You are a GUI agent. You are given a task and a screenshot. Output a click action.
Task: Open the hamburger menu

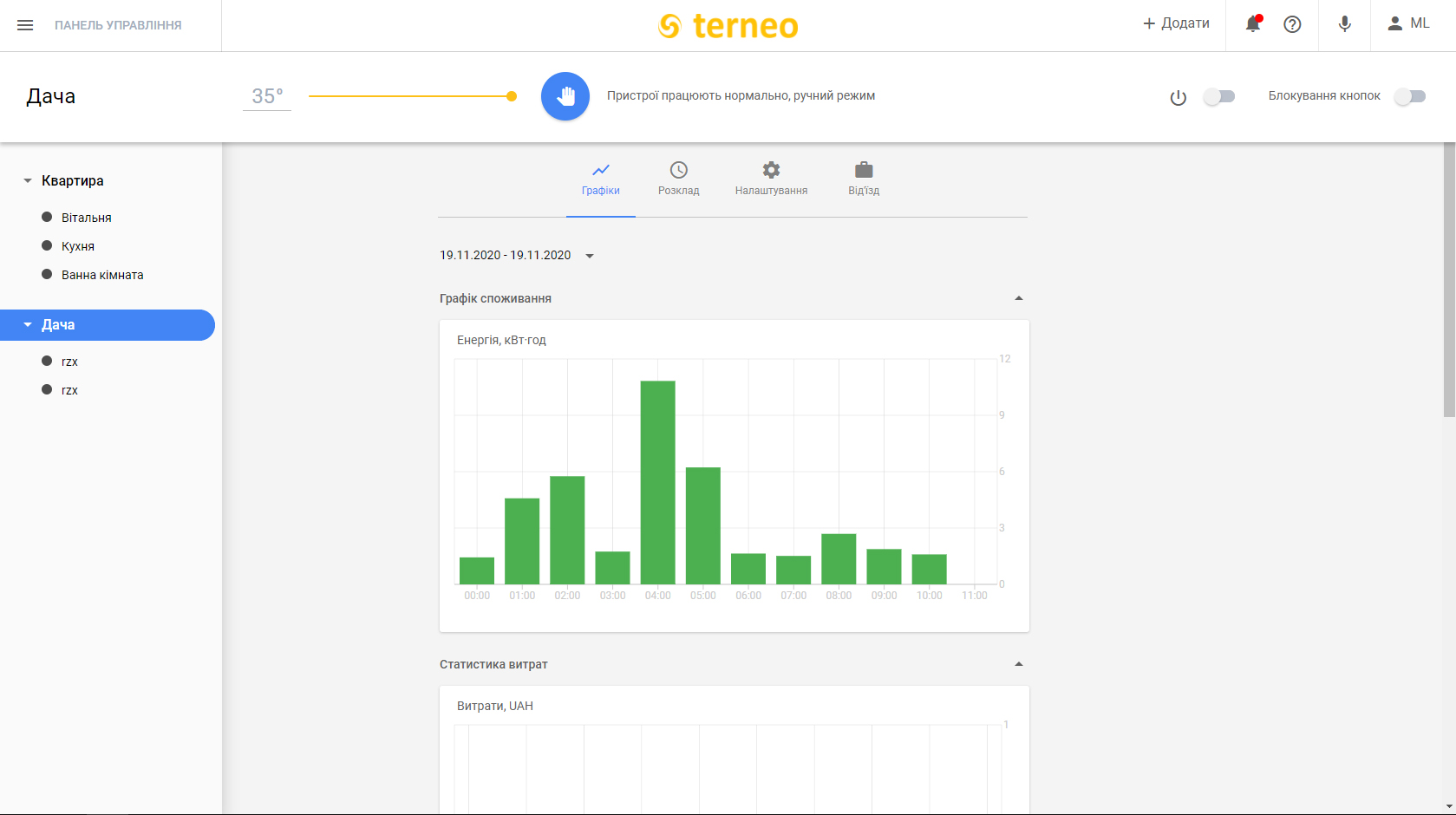(x=25, y=25)
